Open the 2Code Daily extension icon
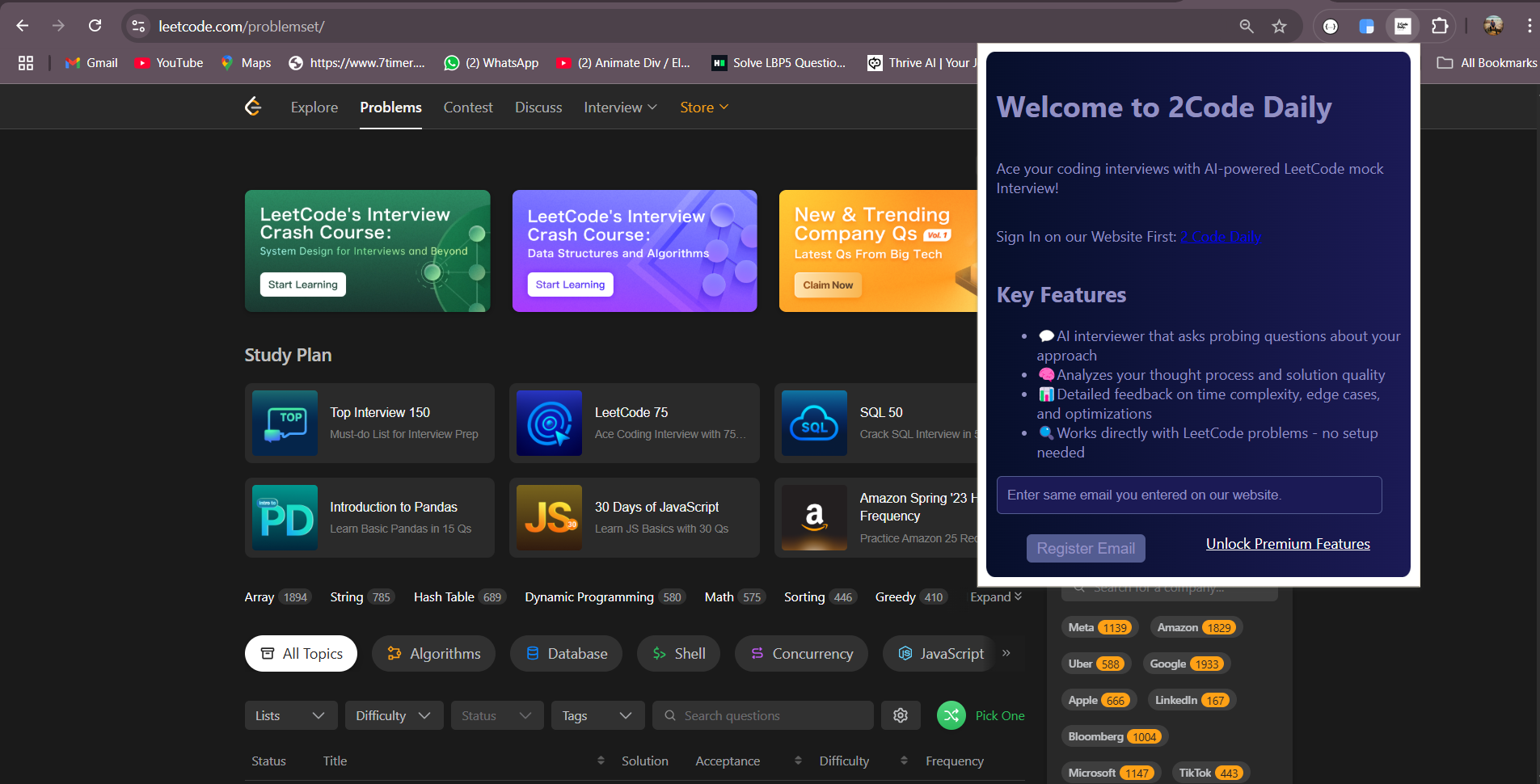Image resolution: width=1540 pixels, height=784 pixels. coord(1403,27)
